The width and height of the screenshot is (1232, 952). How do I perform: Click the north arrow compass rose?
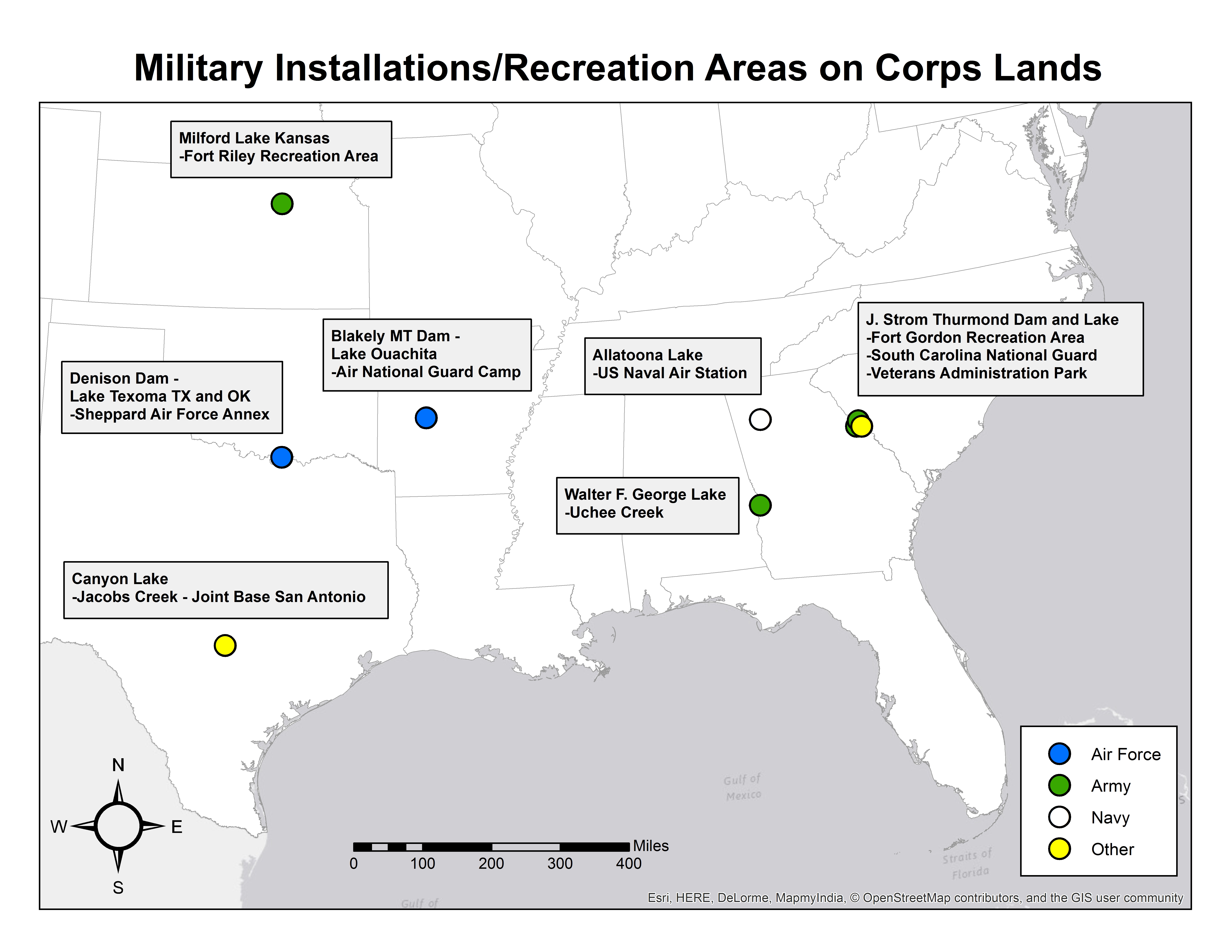(118, 826)
